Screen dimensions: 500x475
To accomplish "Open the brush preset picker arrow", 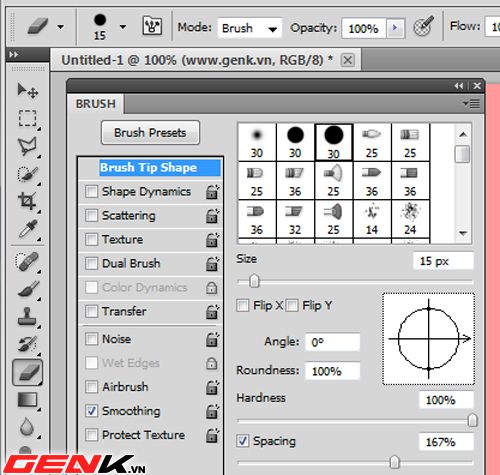I will tap(123, 27).
